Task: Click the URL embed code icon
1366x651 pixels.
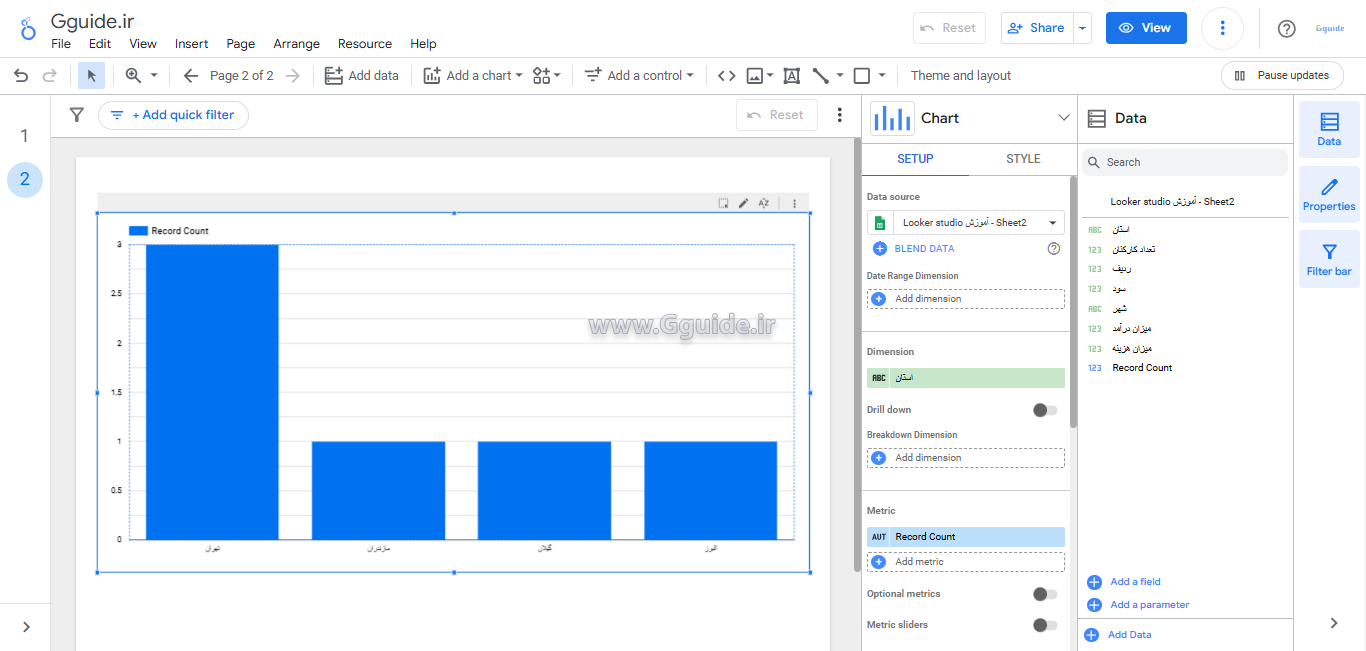Action: pyautogui.click(x=727, y=76)
